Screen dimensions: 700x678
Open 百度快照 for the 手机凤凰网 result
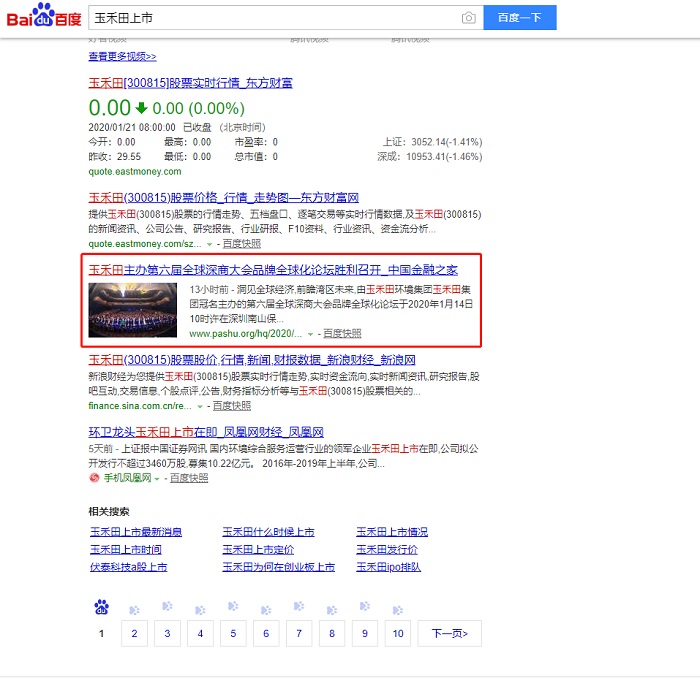click(x=189, y=478)
